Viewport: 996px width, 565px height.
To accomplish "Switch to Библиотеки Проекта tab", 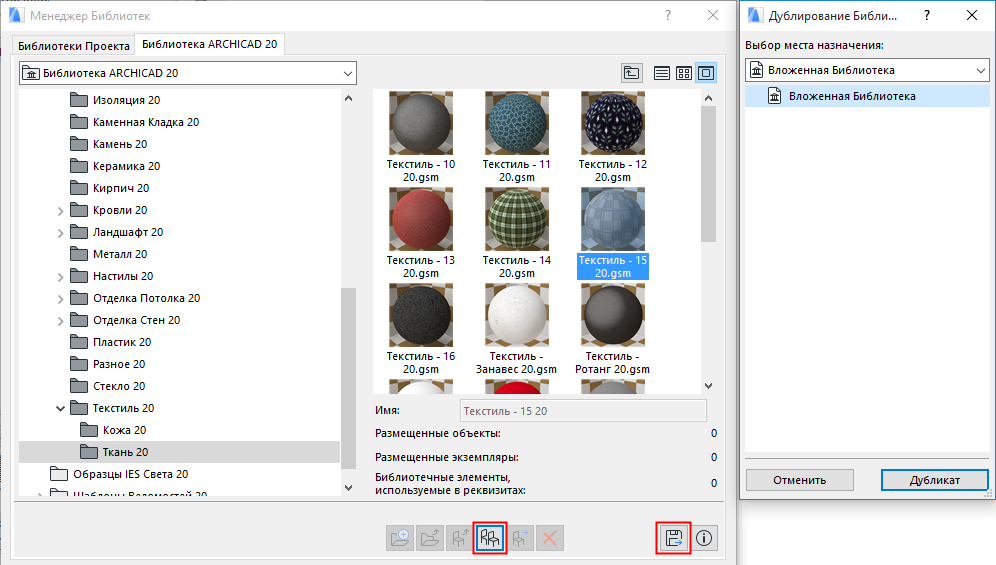I will pos(74,46).
